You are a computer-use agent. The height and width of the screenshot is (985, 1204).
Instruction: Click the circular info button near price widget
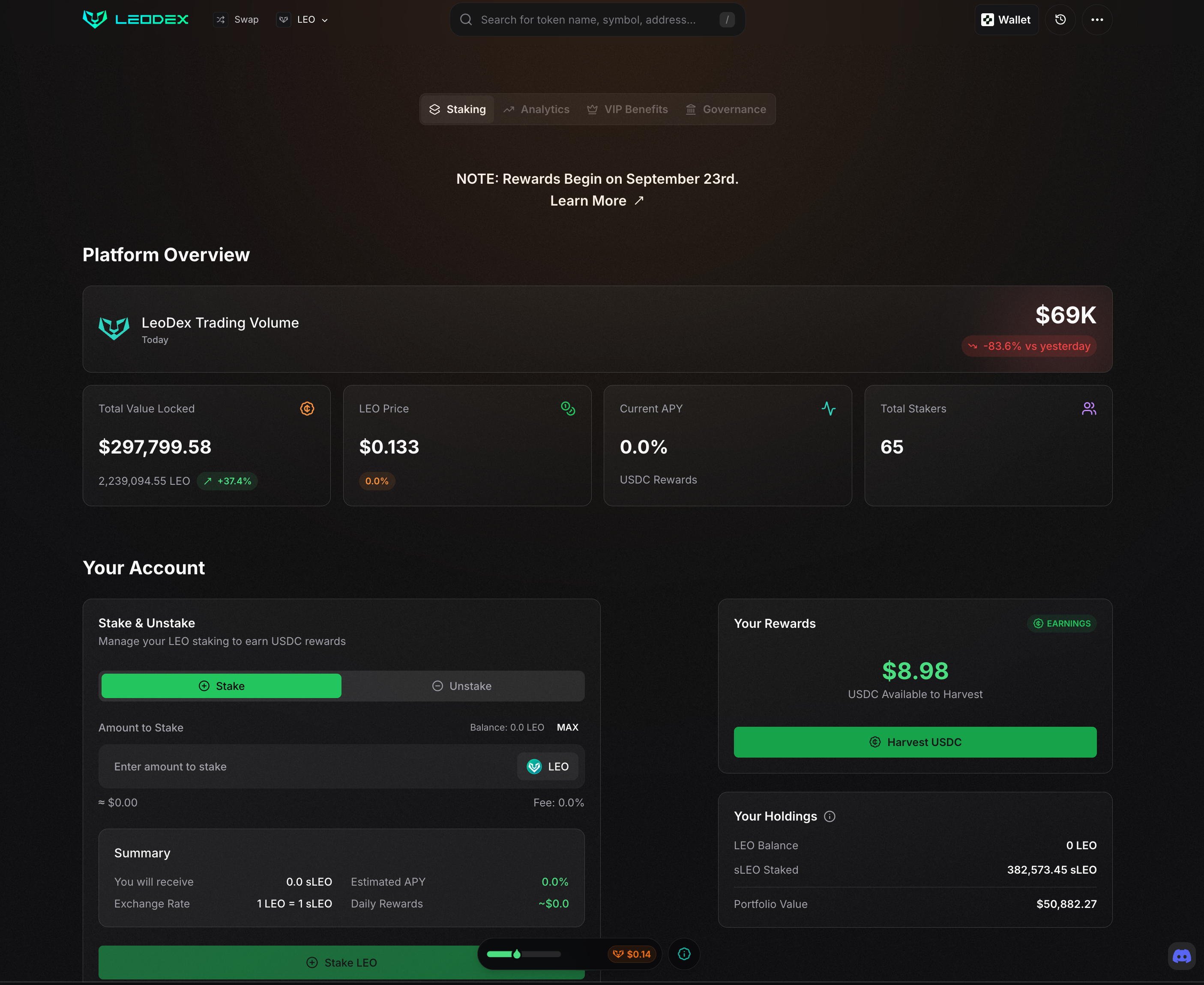tap(684, 954)
